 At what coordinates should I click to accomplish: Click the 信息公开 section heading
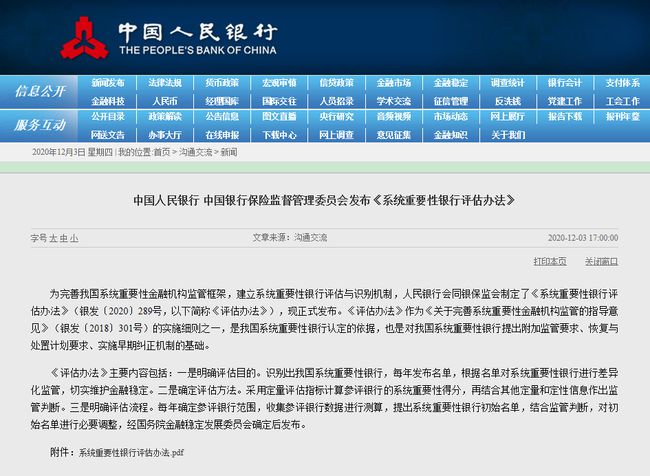[x=40, y=92]
